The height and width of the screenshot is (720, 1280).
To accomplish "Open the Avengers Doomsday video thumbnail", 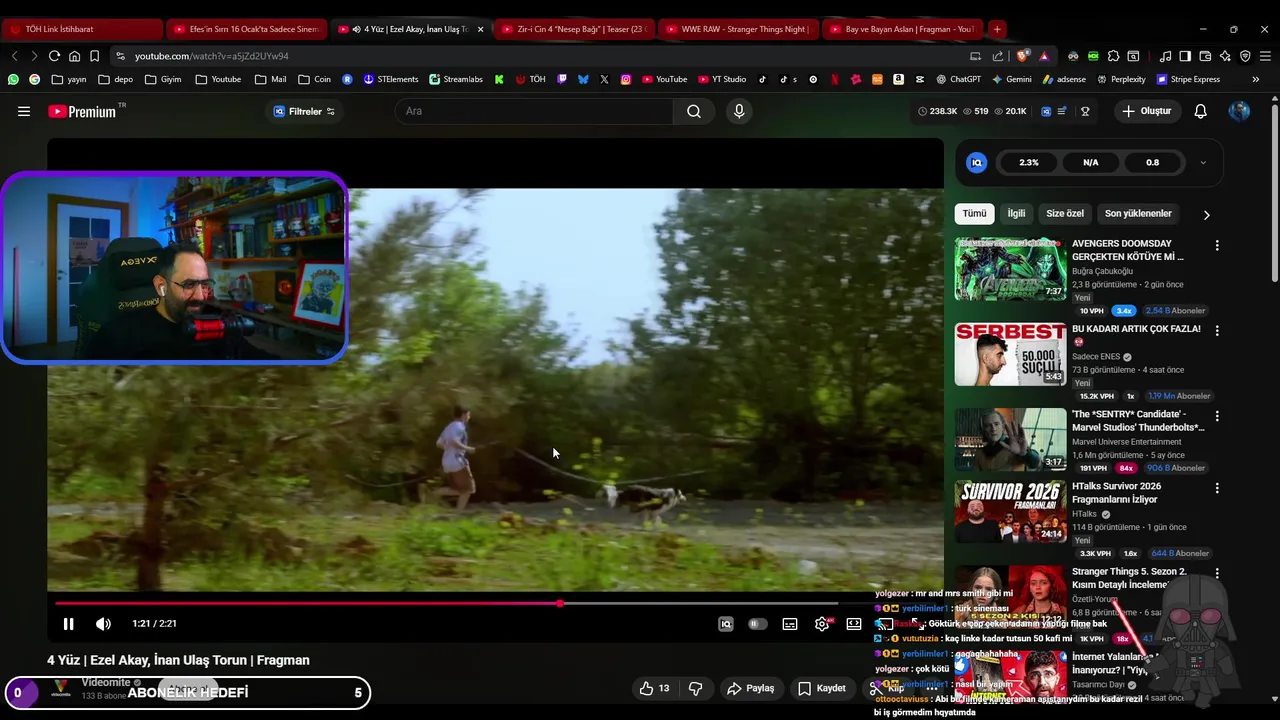I will coord(1010,269).
